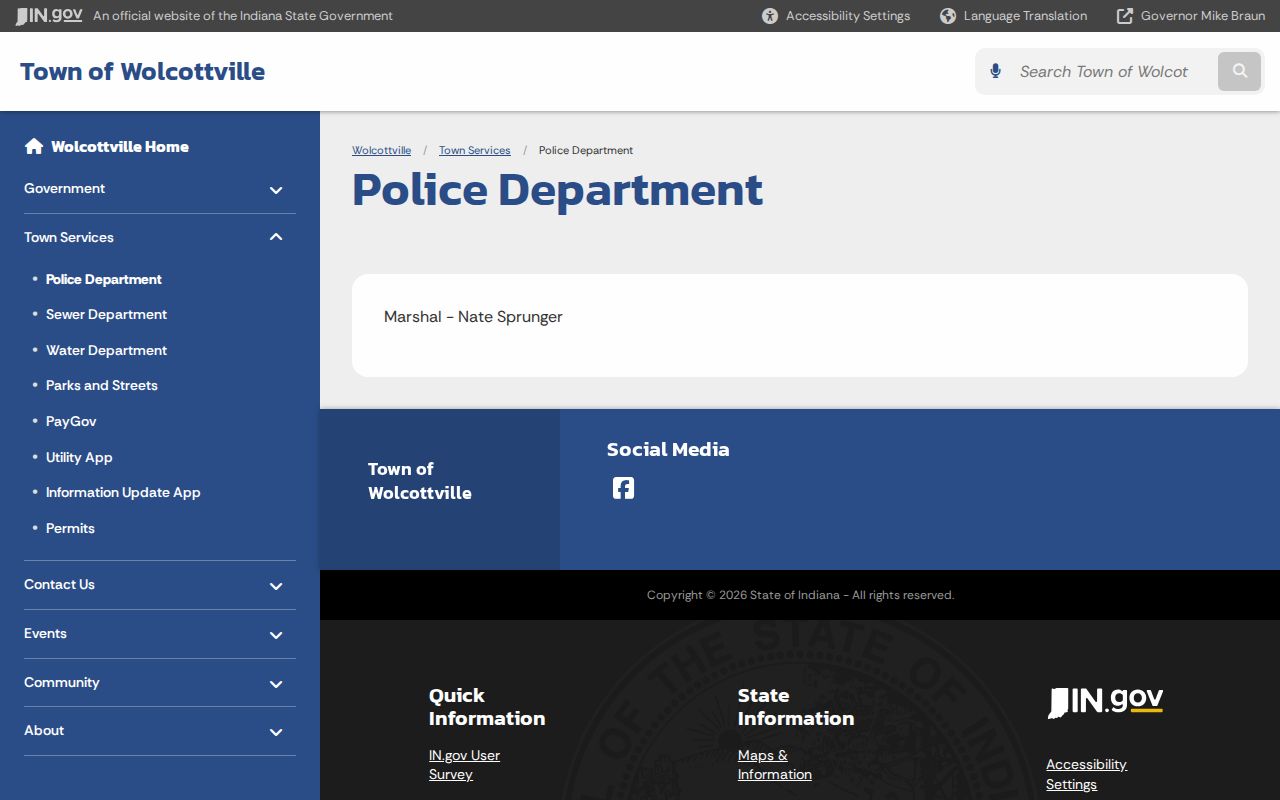Click the IN.gov logo in footer
The image size is (1280, 800).
(x=1105, y=702)
